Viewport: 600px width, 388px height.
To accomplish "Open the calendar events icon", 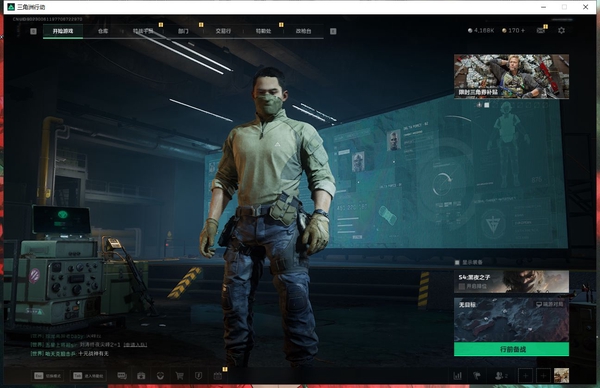I will tap(217, 376).
